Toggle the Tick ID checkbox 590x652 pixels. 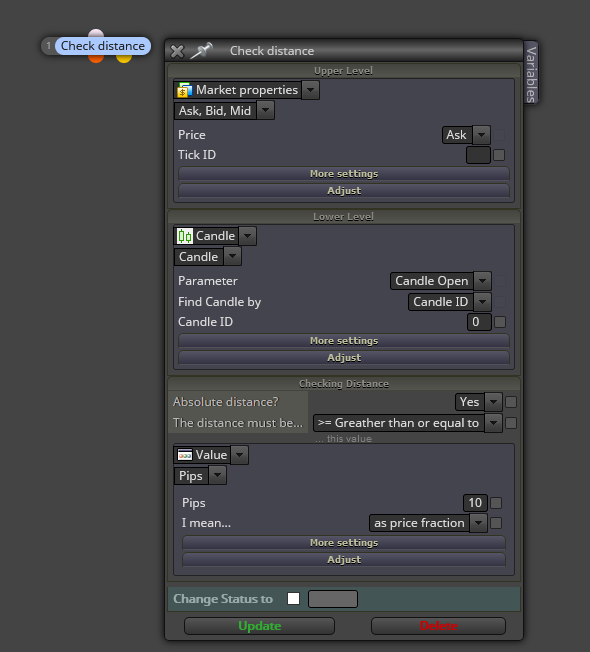tap(499, 155)
